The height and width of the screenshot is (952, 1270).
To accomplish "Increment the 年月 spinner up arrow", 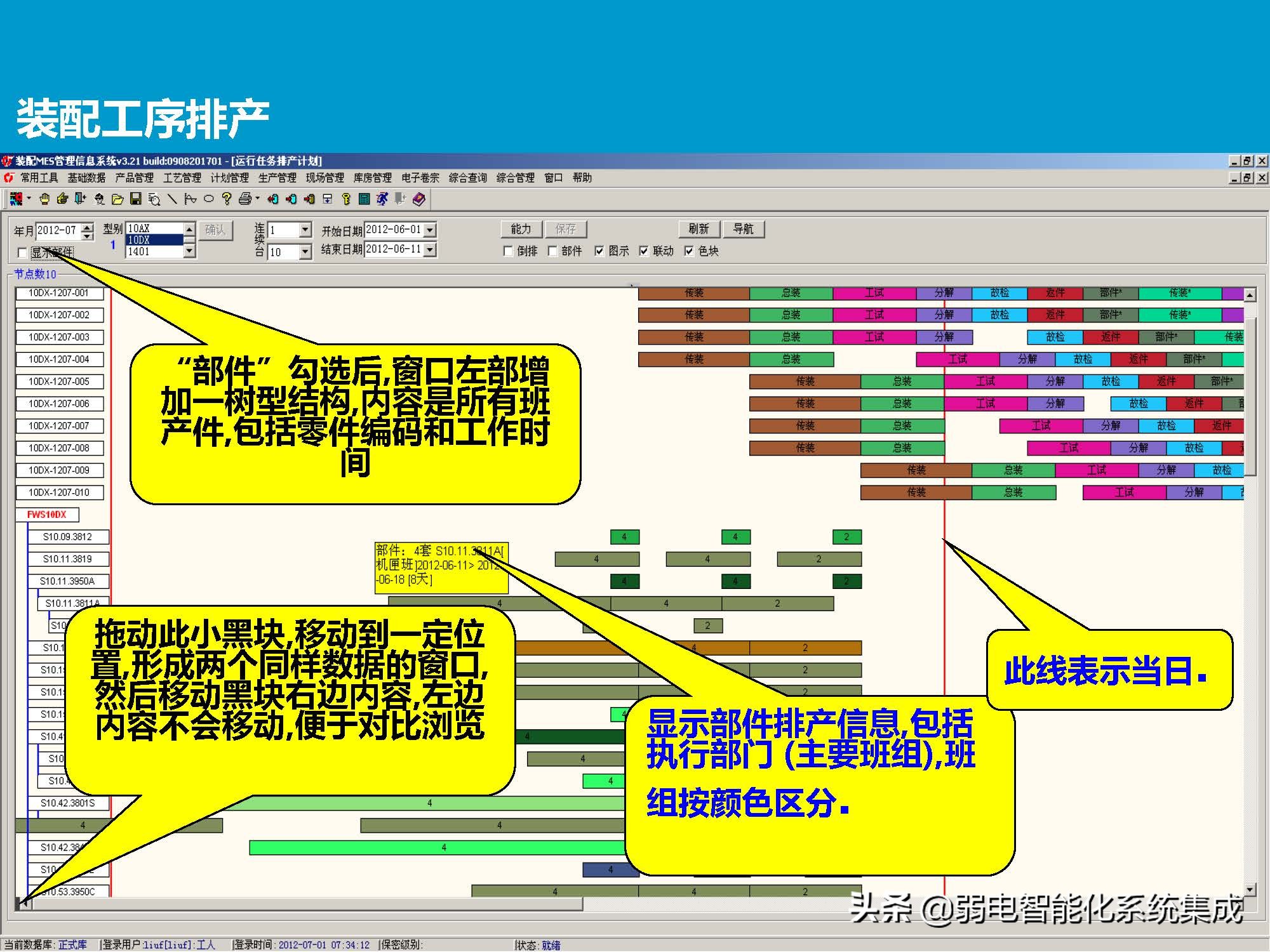I will [88, 227].
